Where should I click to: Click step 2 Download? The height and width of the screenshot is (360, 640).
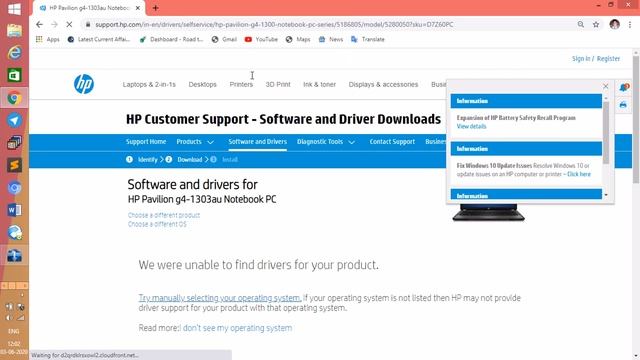(184, 160)
